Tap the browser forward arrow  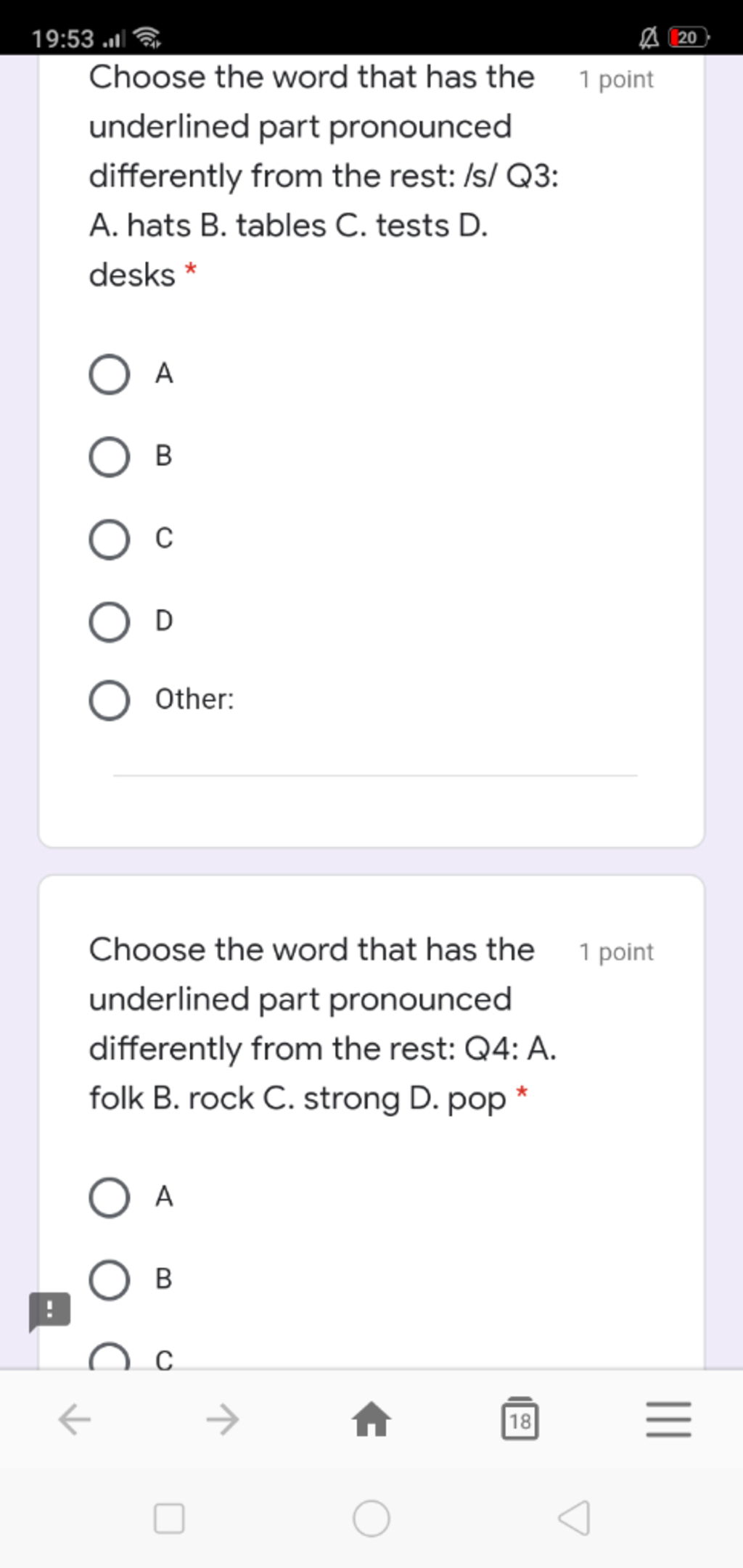223,1419
